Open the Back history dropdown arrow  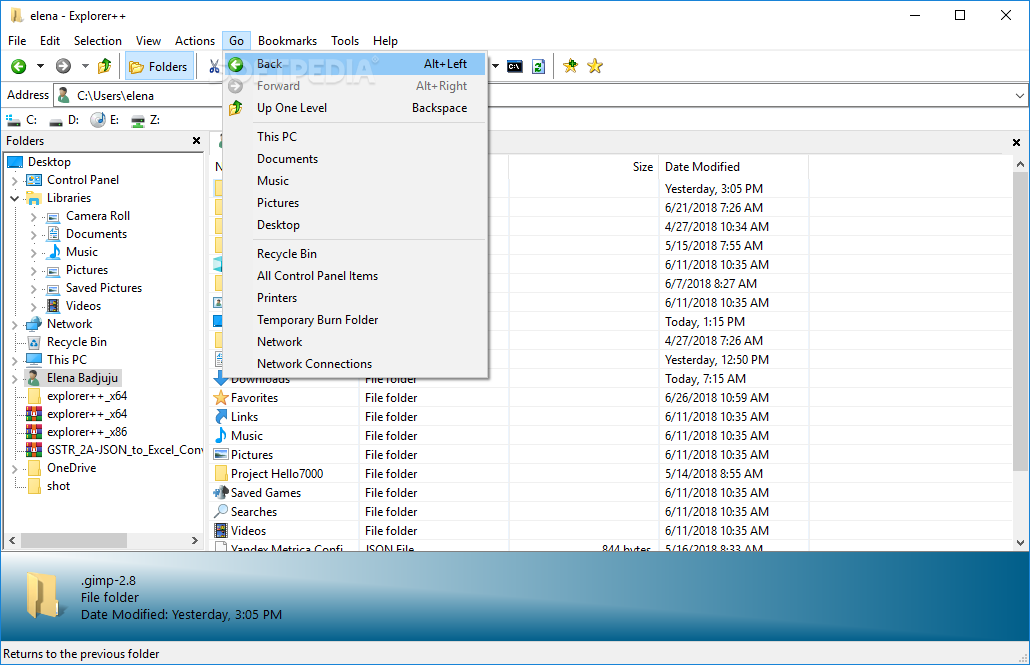click(x=40, y=66)
